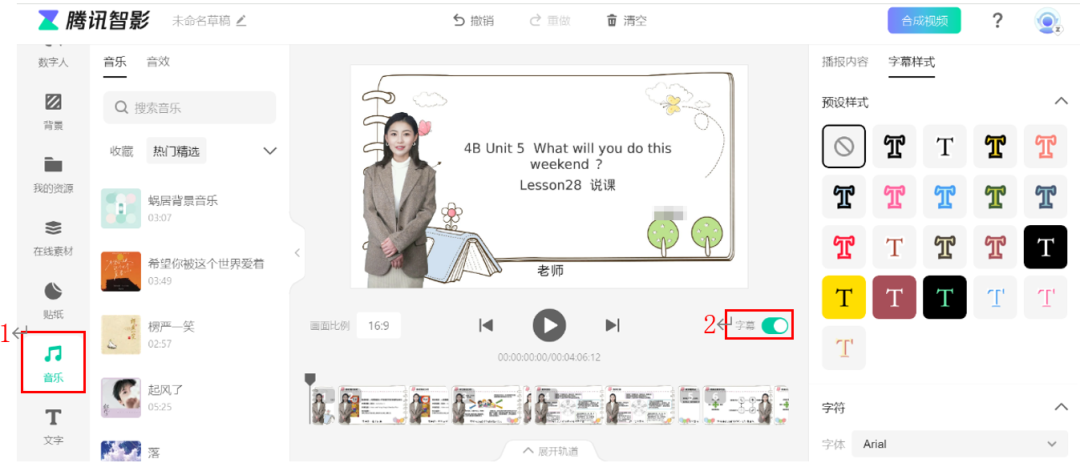Choose yellow fill black outline T preset

click(x=995, y=146)
